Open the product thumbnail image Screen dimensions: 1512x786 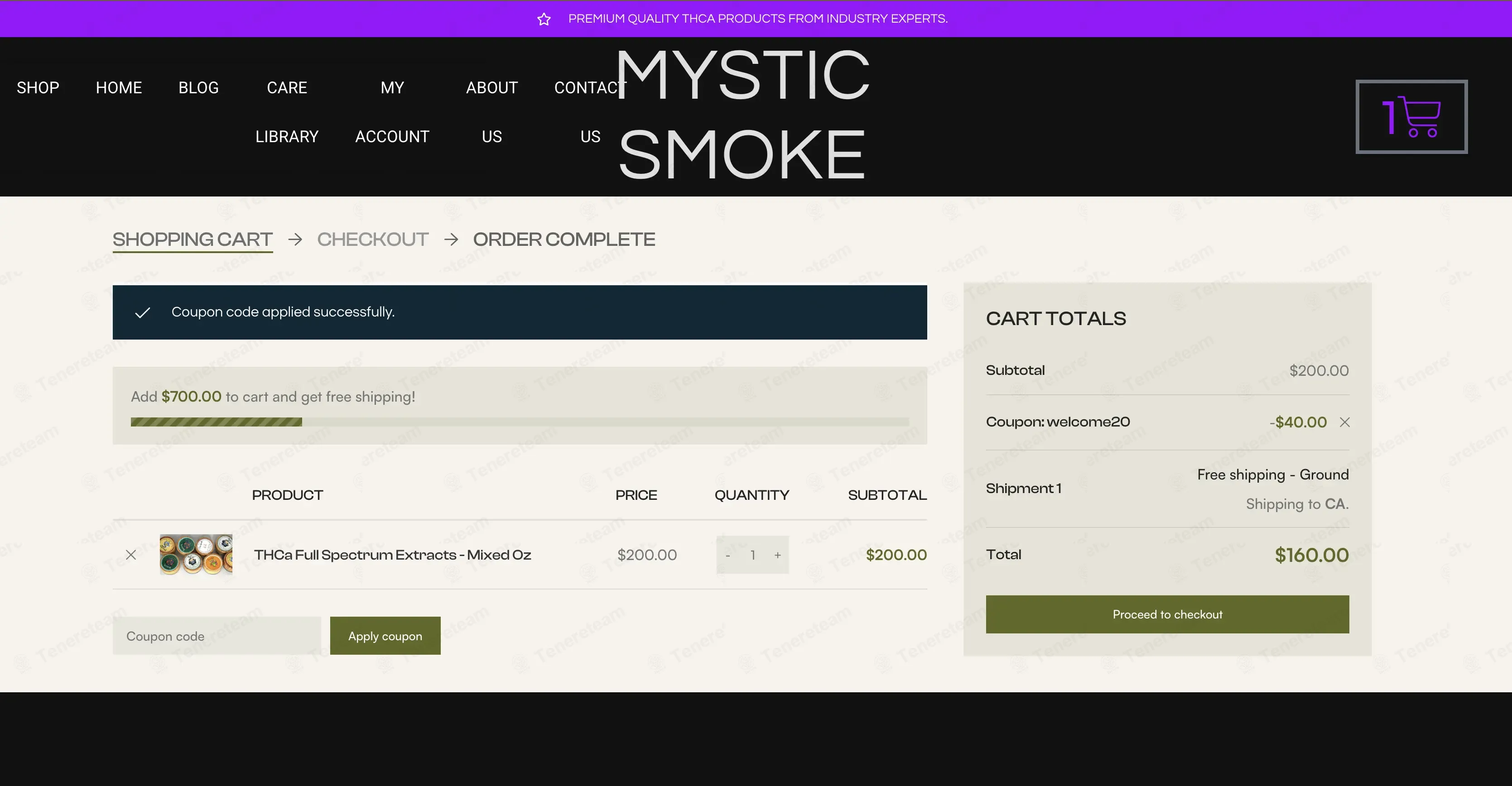pyautogui.click(x=196, y=554)
